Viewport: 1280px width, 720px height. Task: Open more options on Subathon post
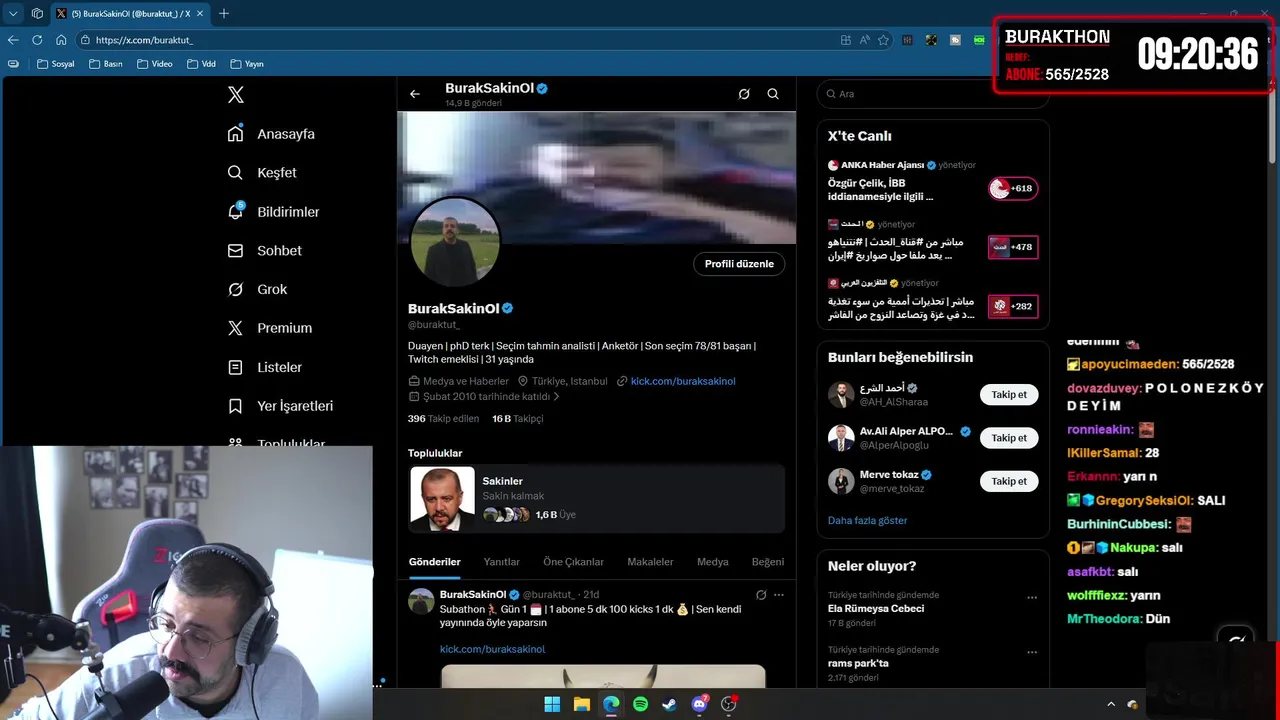[779, 595]
